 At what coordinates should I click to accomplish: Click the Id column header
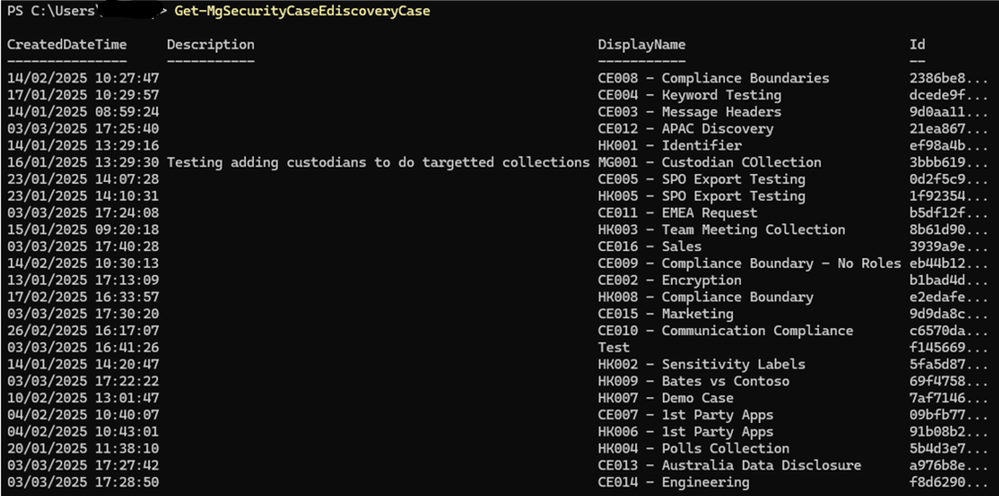(x=917, y=45)
